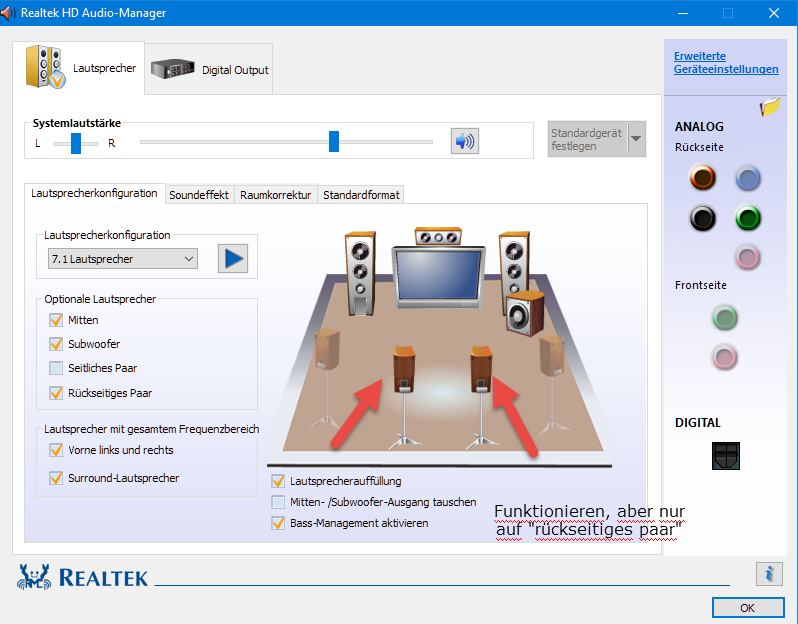Uncheck the Subwoofer option
The width and height of the screenshot is (798, 624).
click(x=56, y=344)
